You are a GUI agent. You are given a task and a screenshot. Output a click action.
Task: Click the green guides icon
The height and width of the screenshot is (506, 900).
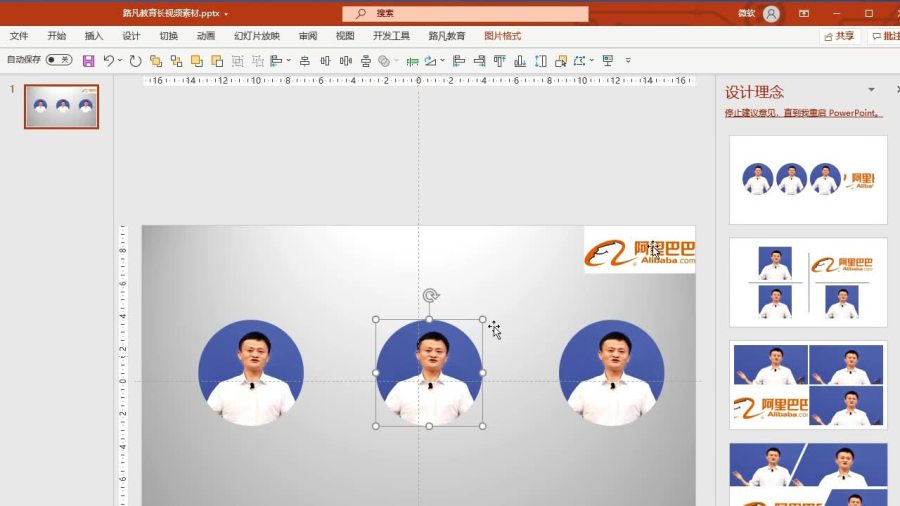pyautogui.click(x=412, y=61)
